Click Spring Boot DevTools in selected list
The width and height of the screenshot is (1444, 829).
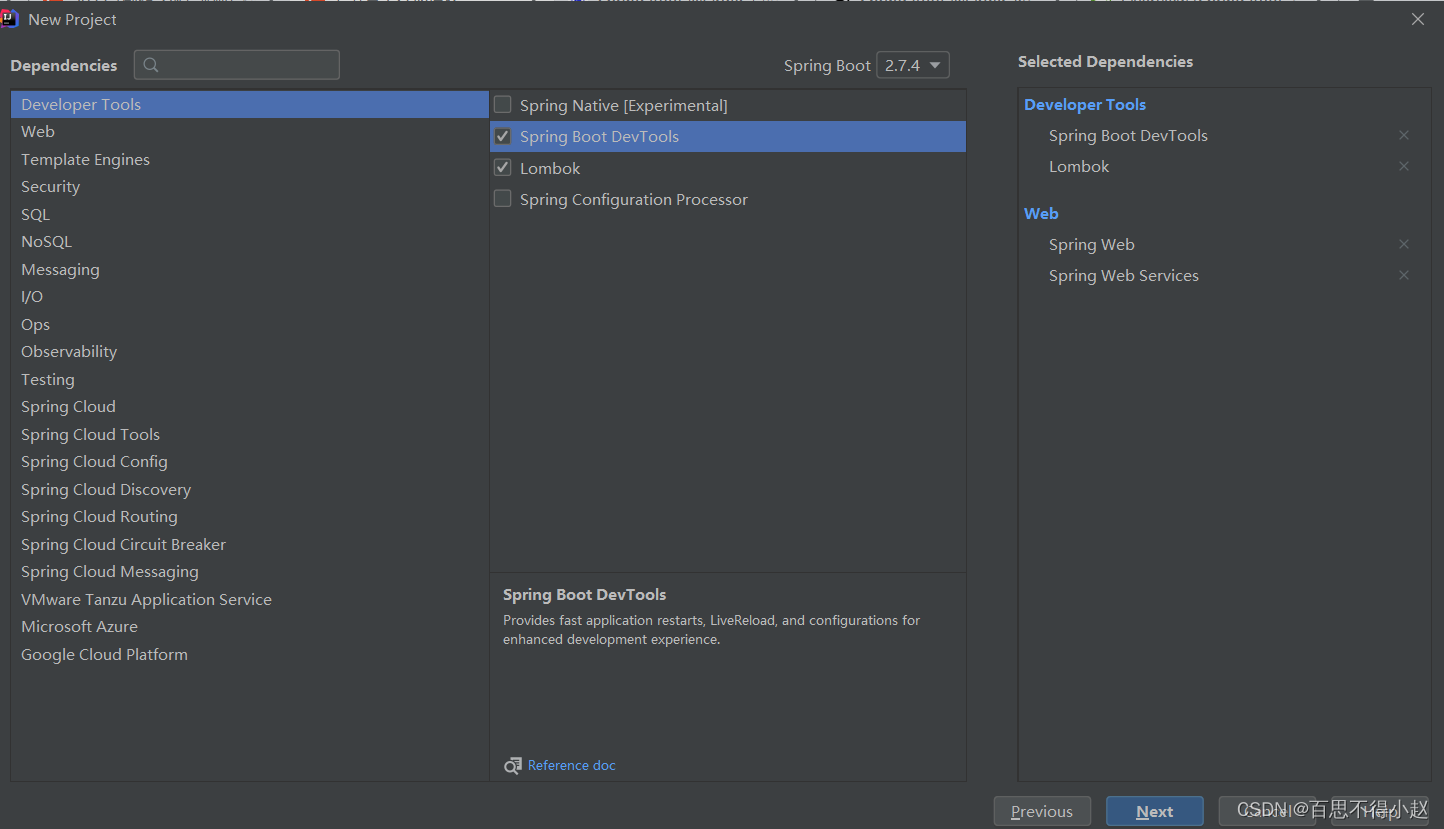click(x=1128, y=135)
